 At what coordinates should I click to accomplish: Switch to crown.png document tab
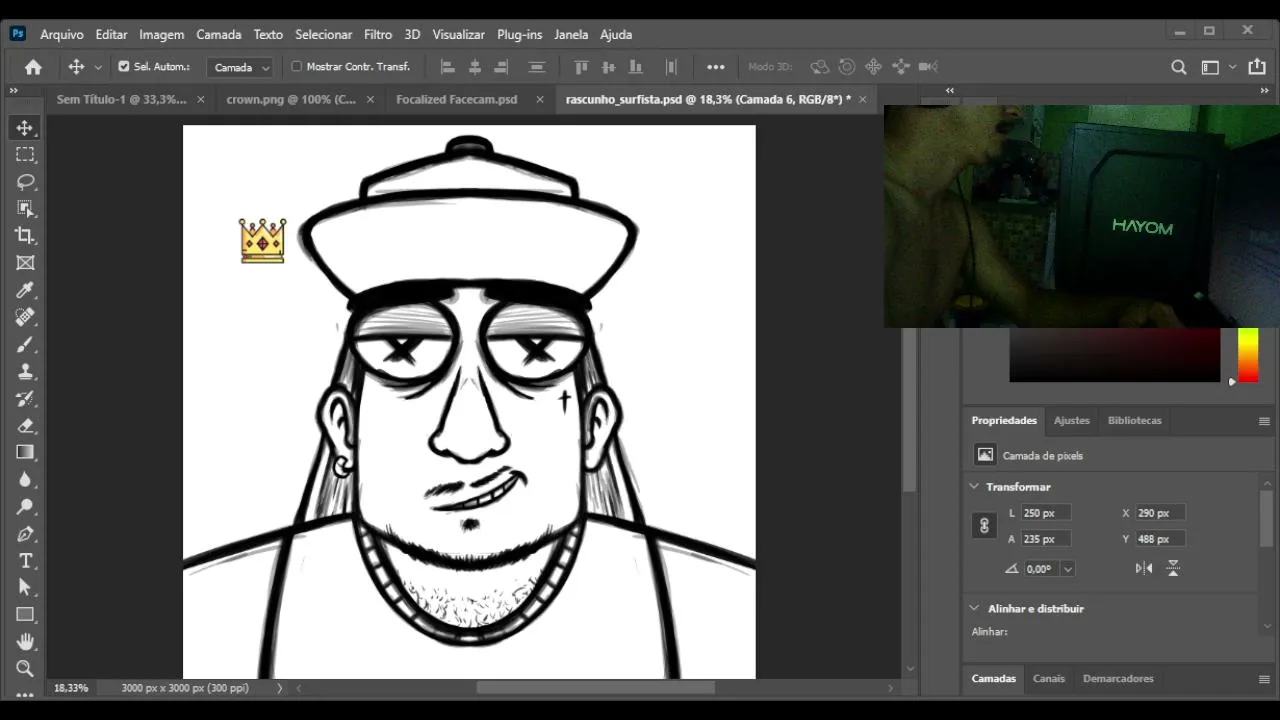[291, 100]
